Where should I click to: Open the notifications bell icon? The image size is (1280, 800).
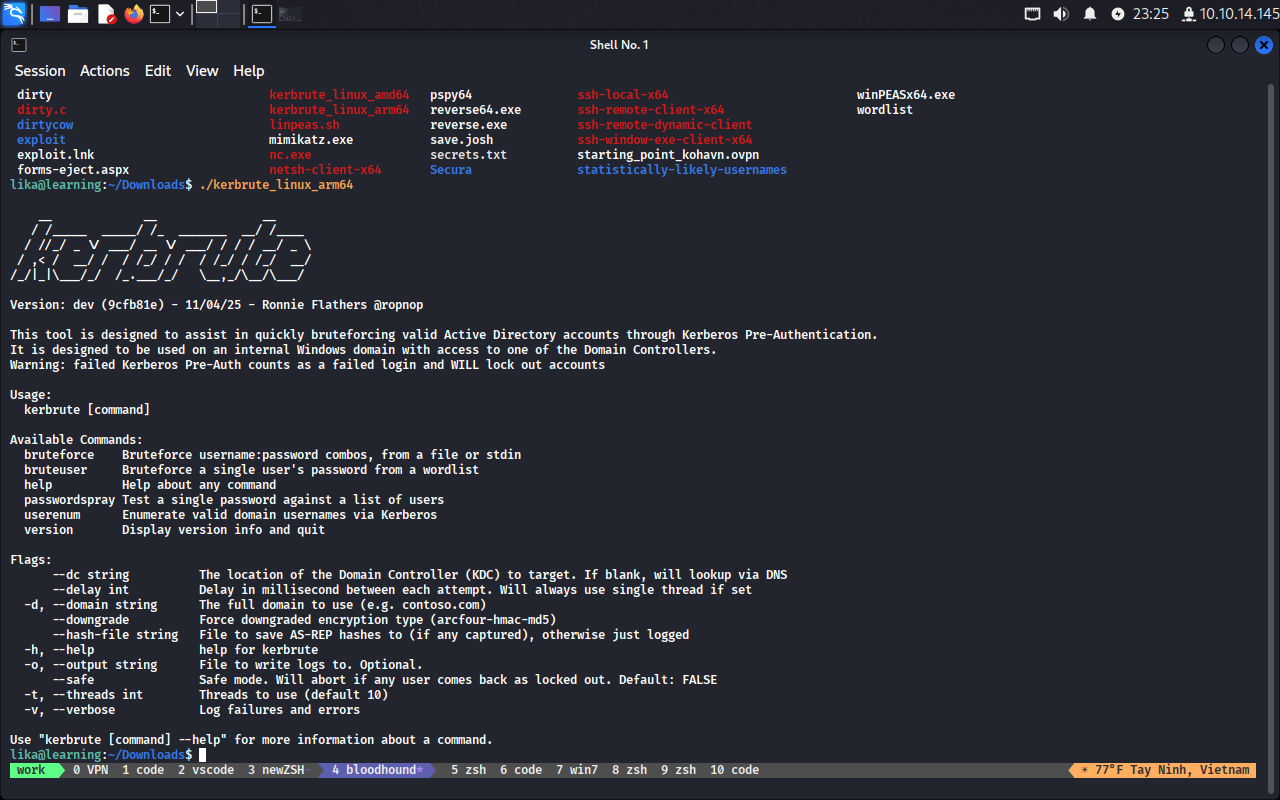pos(1090,14)
